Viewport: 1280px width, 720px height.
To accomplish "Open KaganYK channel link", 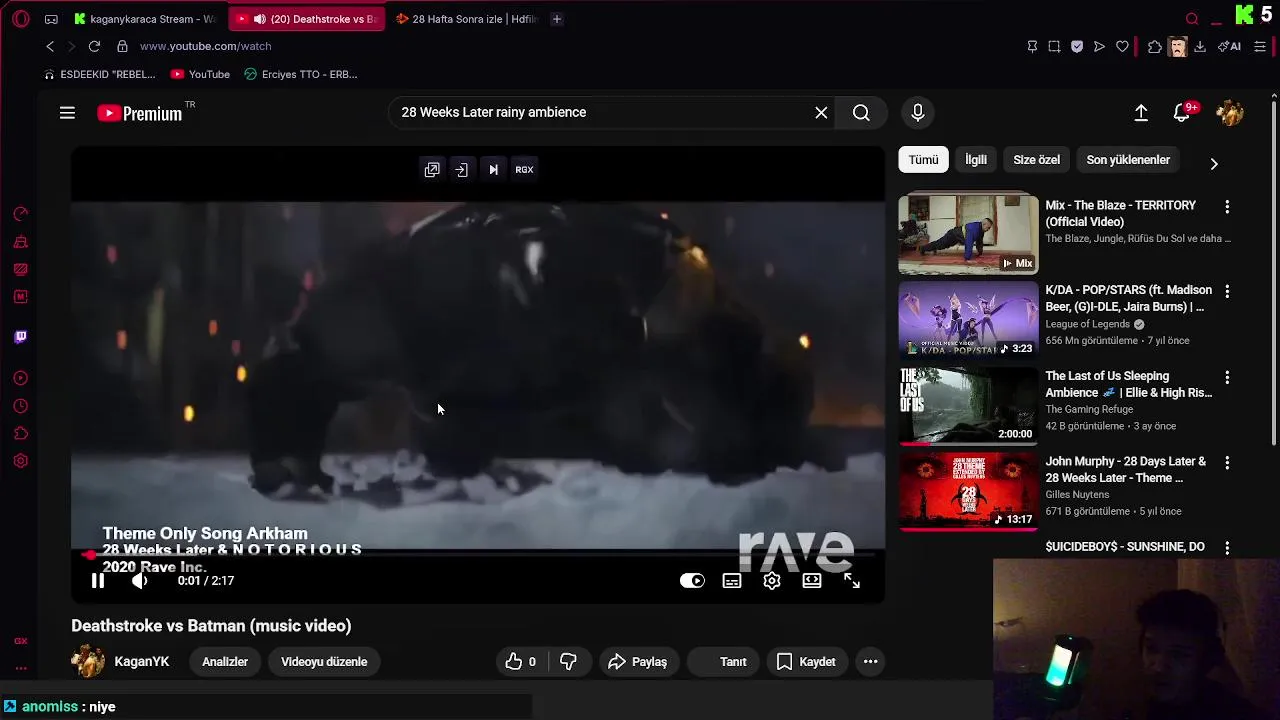I will 142,662.
